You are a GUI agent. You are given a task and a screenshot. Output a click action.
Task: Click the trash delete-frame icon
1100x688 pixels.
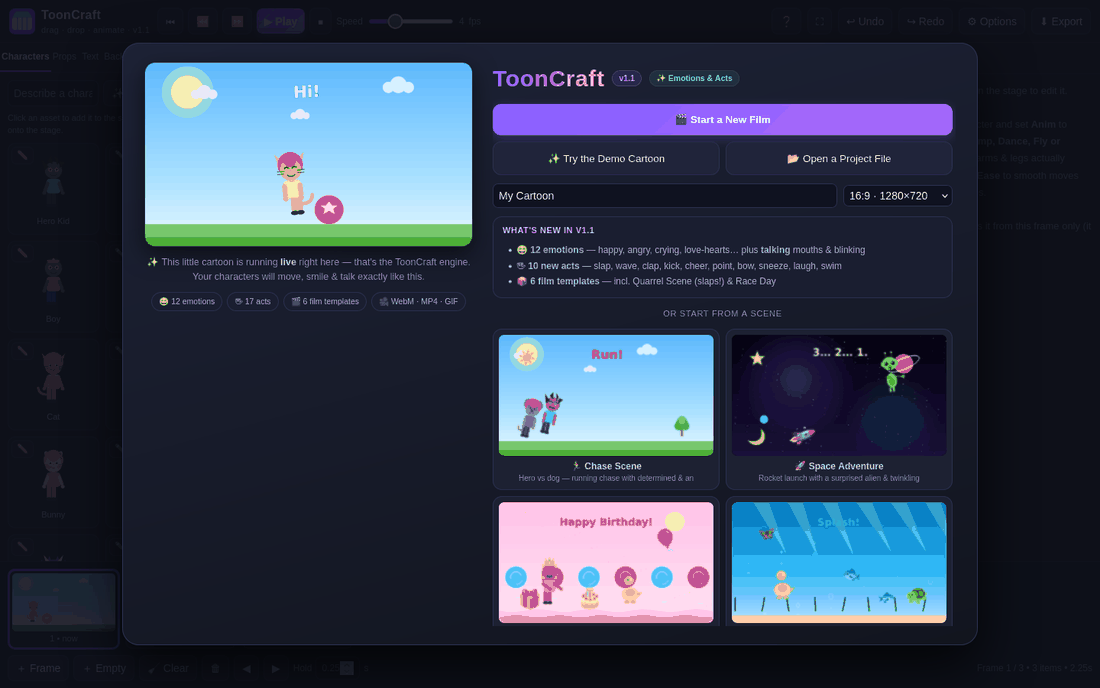pyautogui.click(x=215, y=668)
